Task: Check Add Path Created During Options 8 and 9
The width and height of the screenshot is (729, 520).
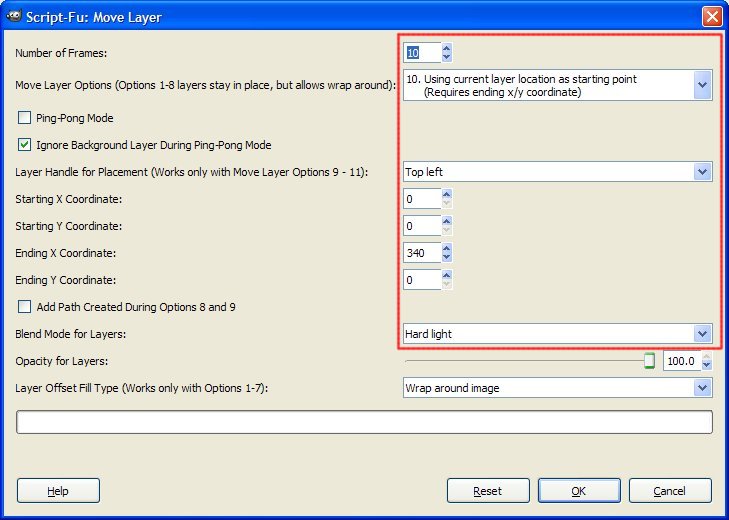Action: [24, 307]
